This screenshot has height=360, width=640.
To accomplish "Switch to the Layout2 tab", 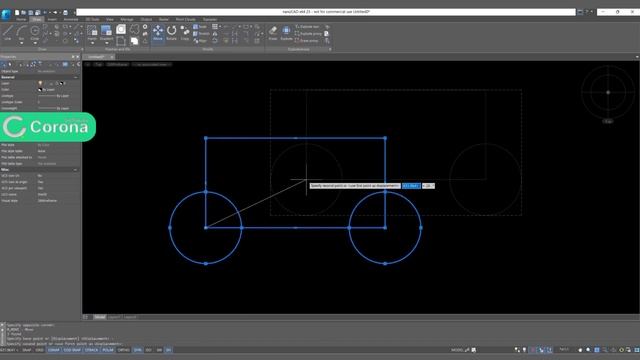I will point(130,317).
